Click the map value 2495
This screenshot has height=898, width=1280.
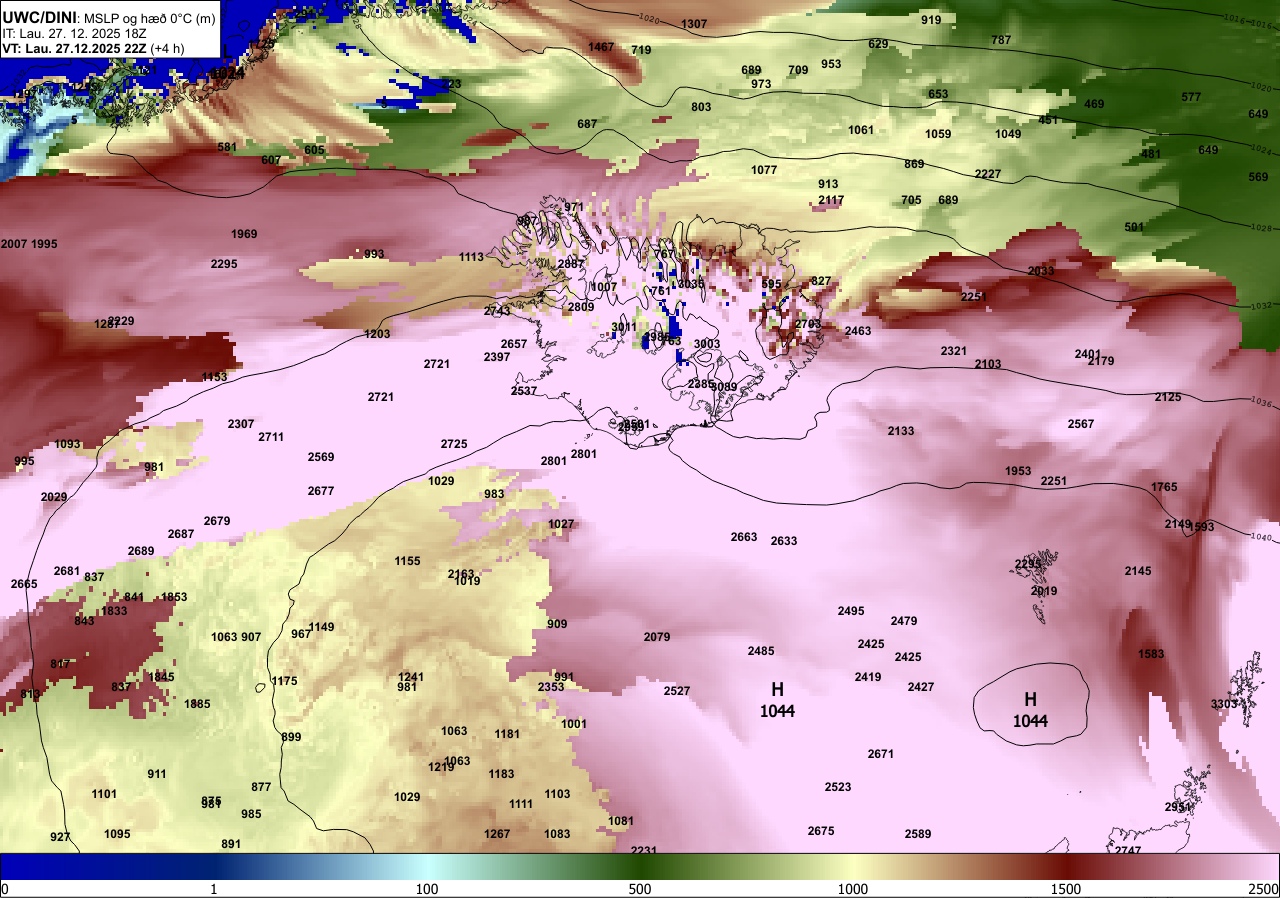(x=851, y=611)
